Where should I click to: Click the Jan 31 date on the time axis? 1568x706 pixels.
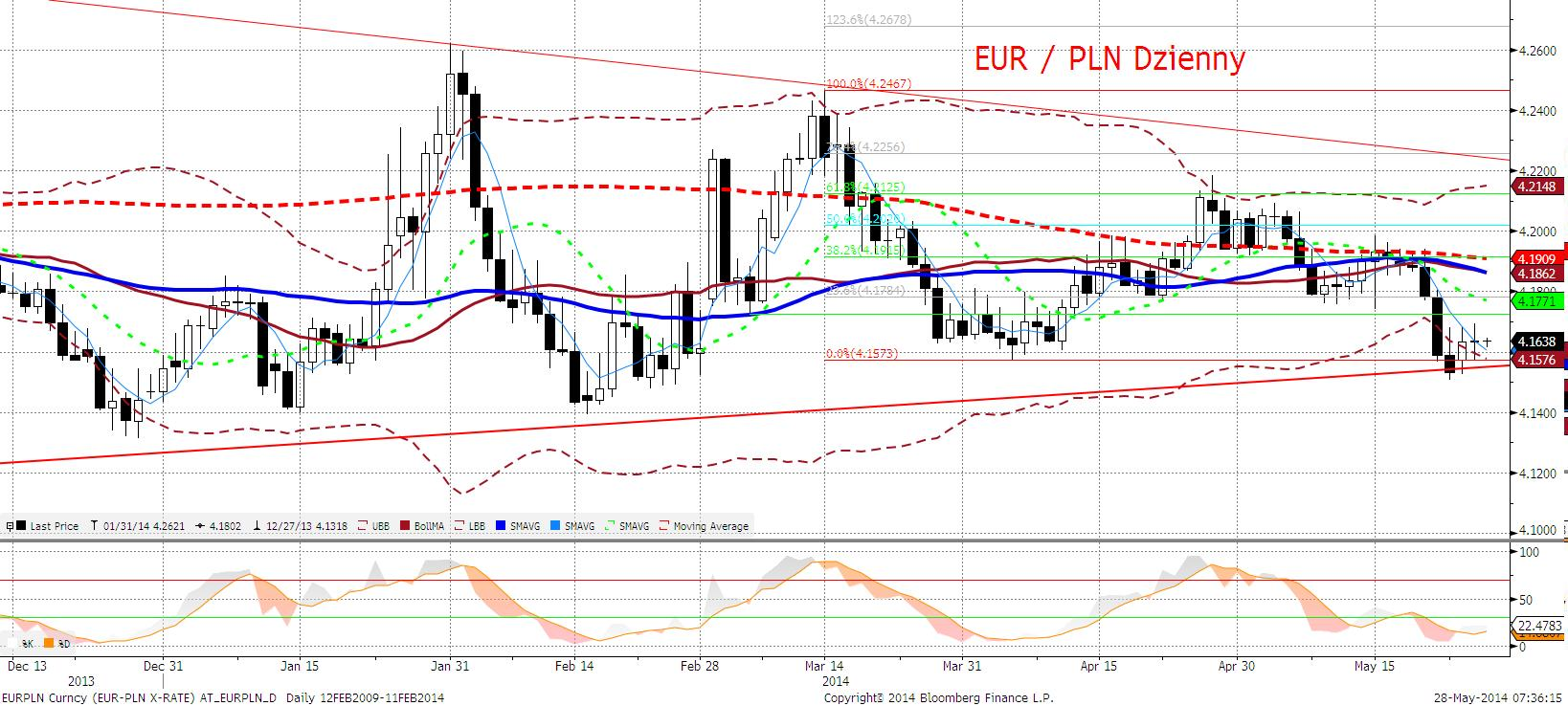click(449, 665)
